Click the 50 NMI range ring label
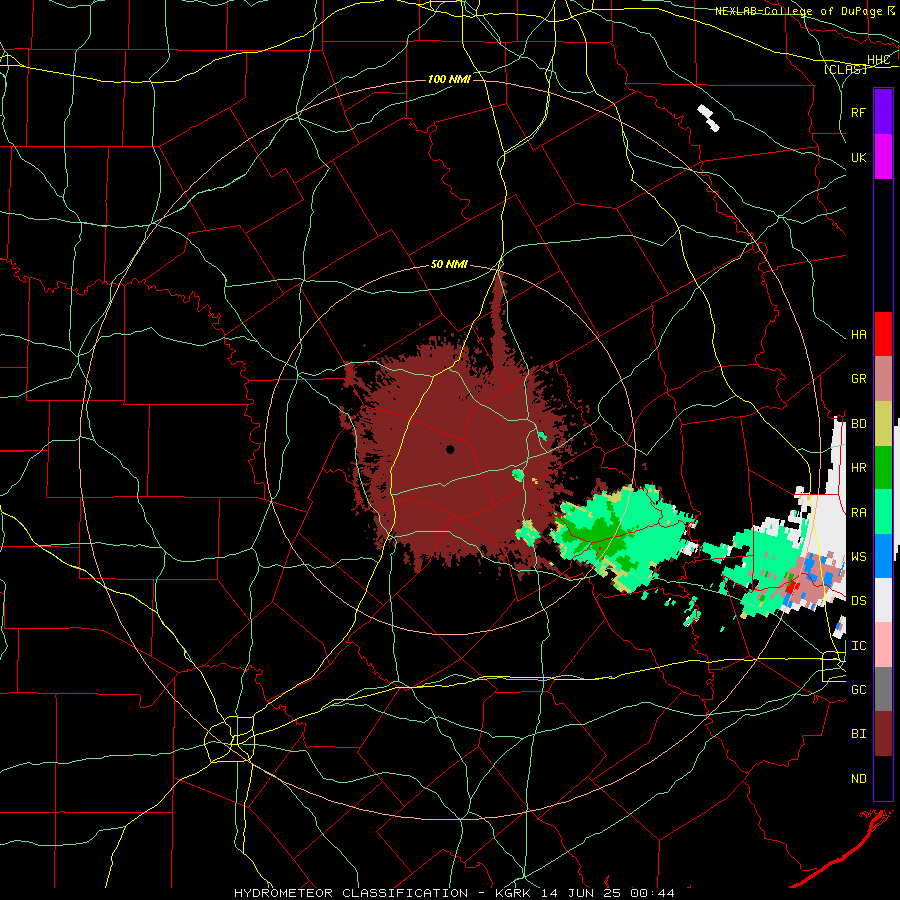This screenshot has width=900, height=900. (x=449, y=264)
